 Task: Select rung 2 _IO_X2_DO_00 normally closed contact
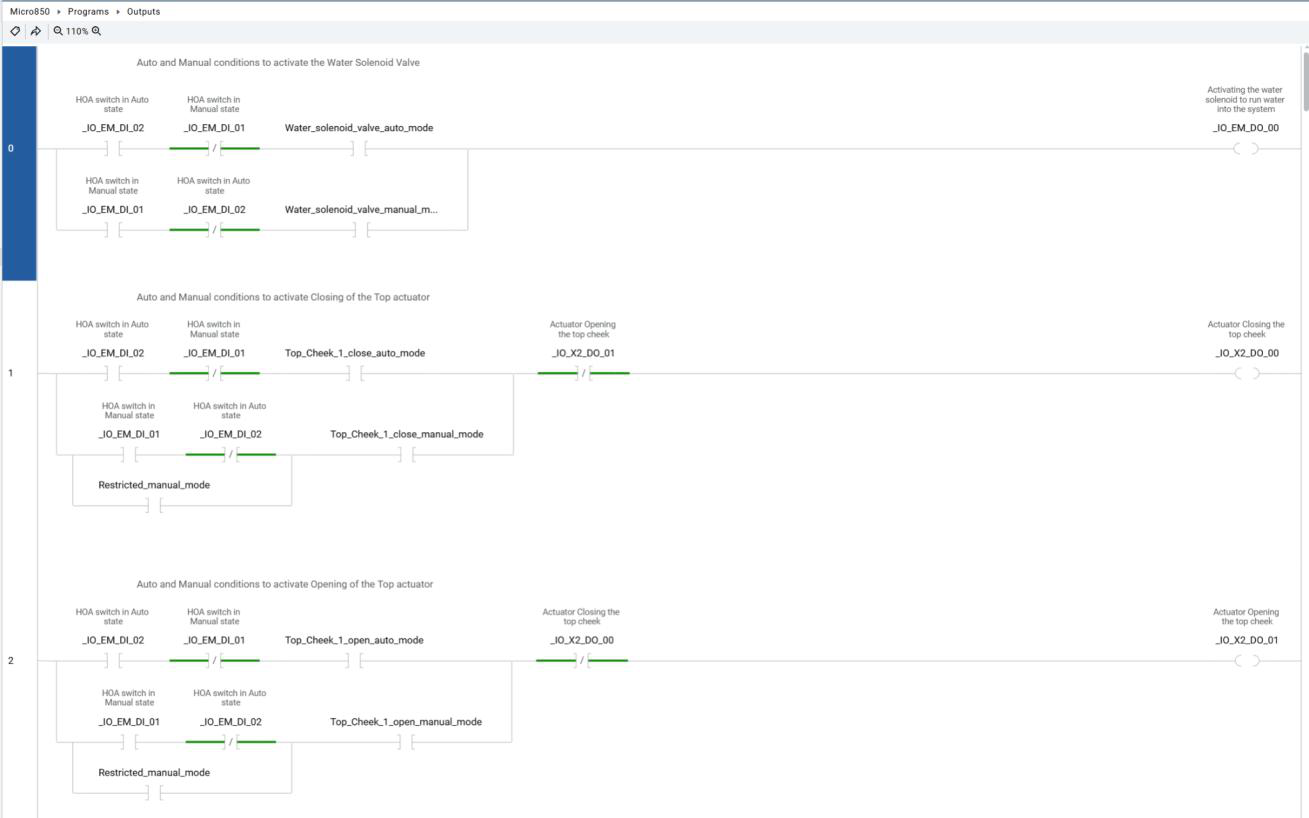pos(582,661)
